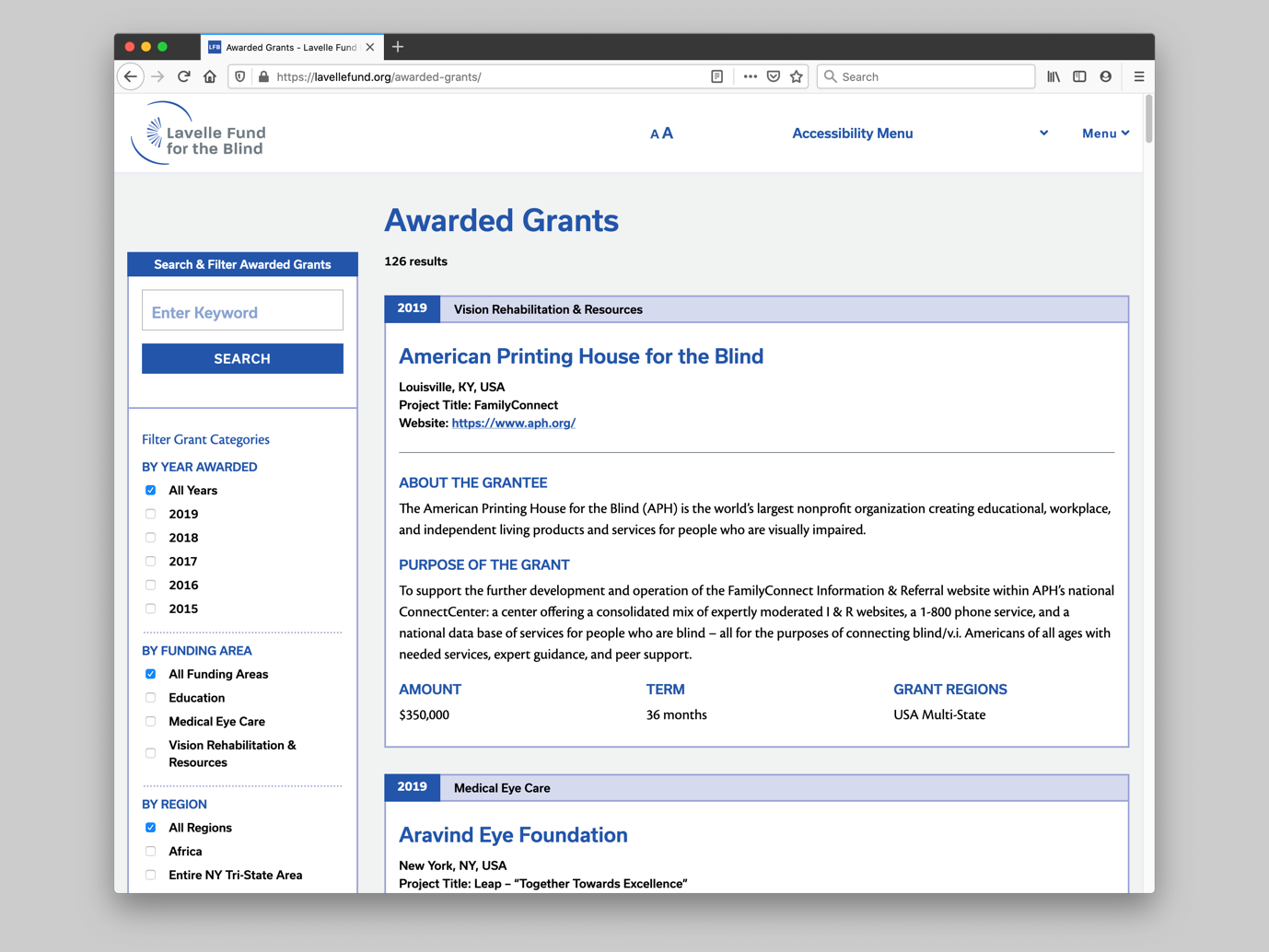
Task: Click the 126 results text
Action: [x=416, y=261]
